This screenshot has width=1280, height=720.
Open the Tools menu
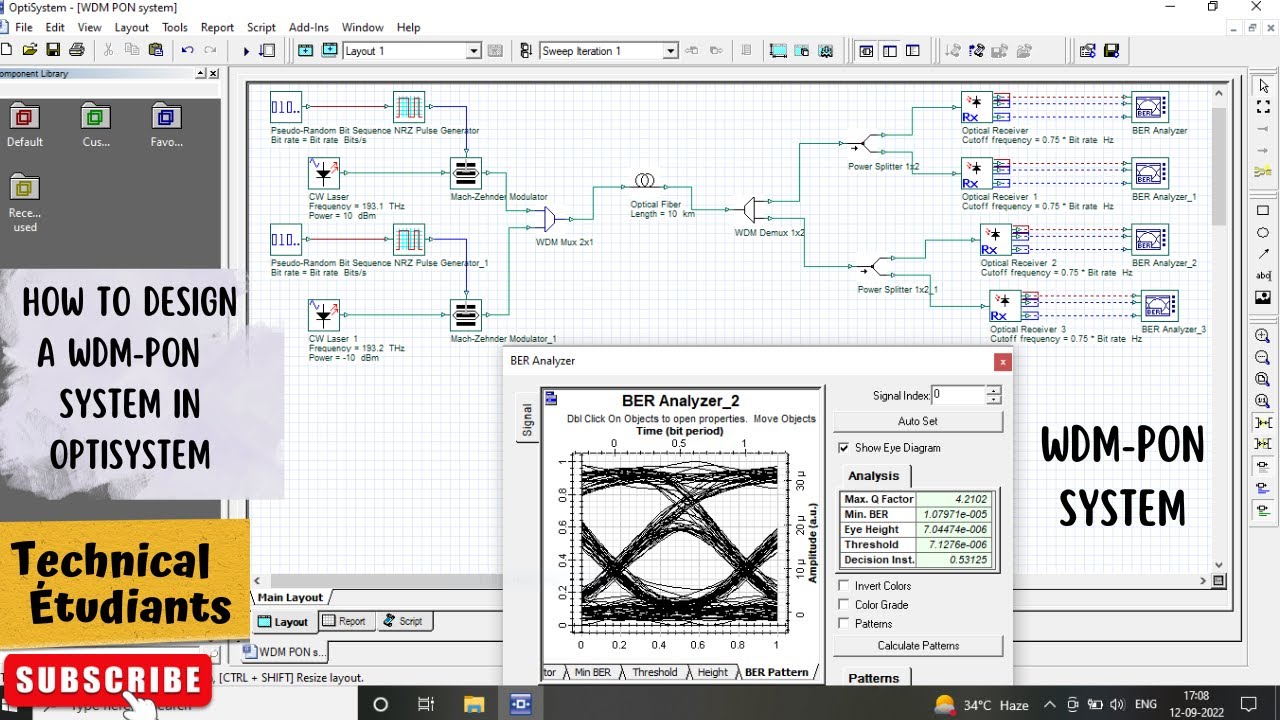pyautogui.click(x=175, y=28)
